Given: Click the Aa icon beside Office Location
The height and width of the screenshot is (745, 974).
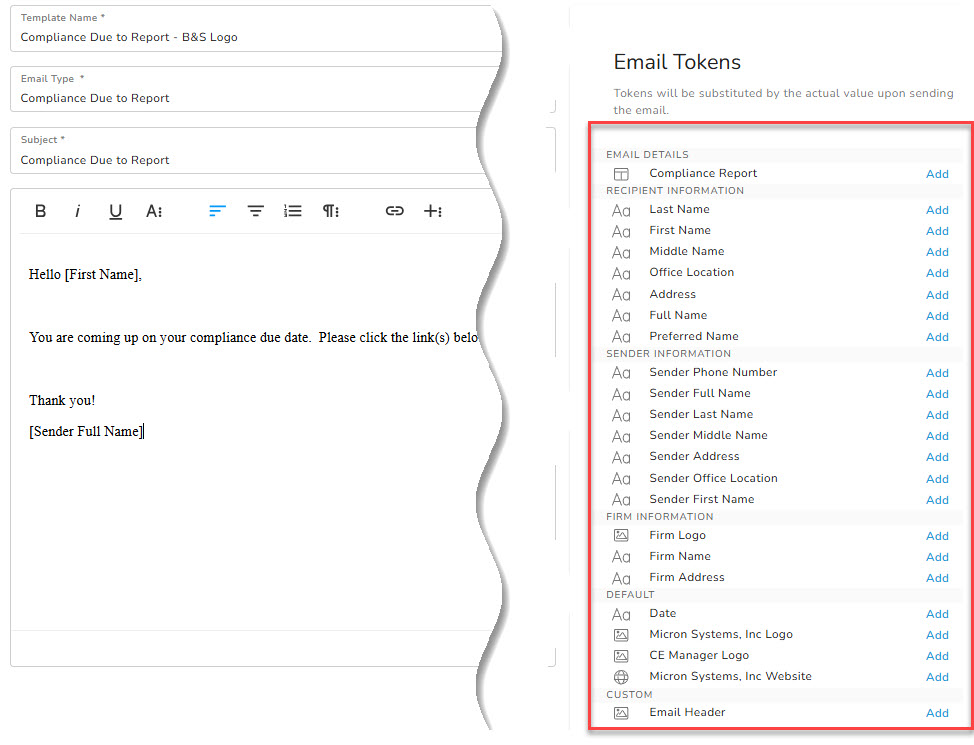Looking at the screenshot, I should point(621,273).
